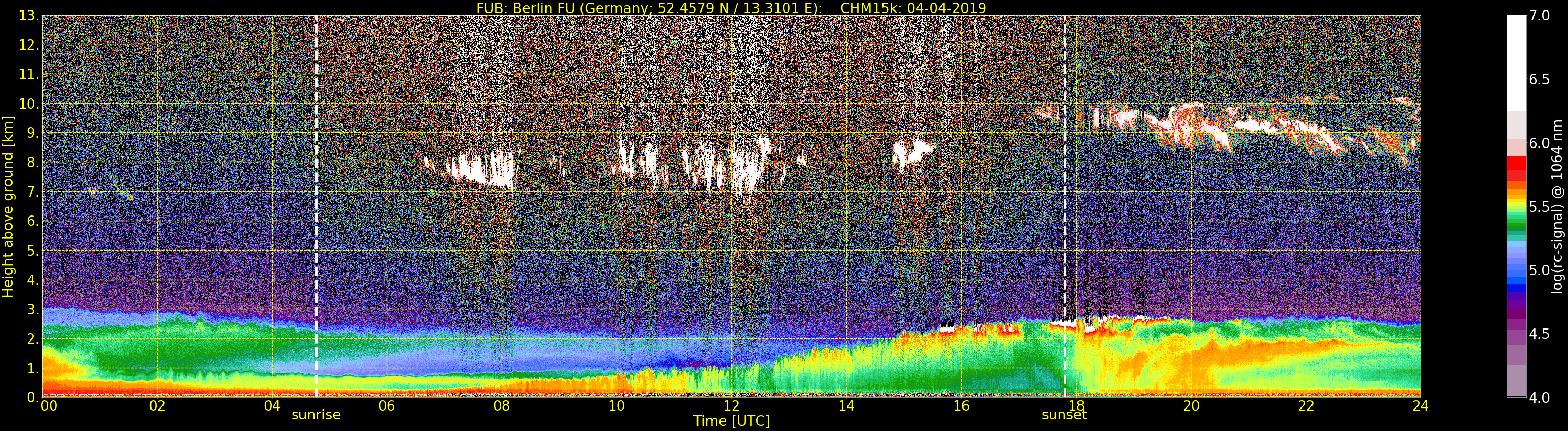Click time axis tick '06'
The height and width of the screenshot is (431, 1568).
(x=387, y=406)
